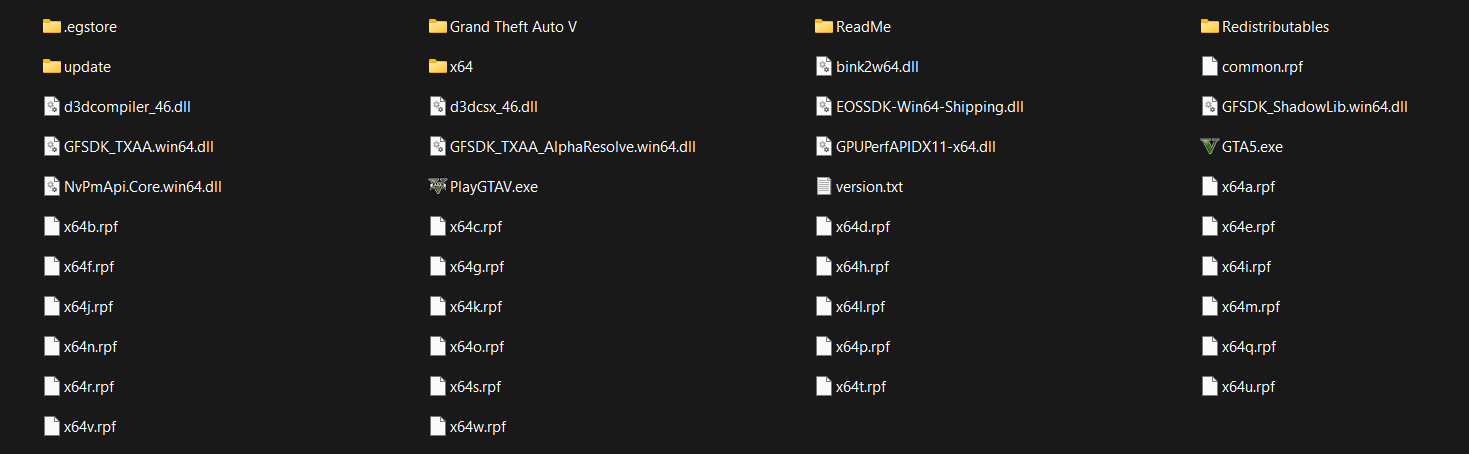1469x454 pixels.
Task: Click the EOSSDK-Win64-Shipping.dll file icon
Action: (823, 107)
